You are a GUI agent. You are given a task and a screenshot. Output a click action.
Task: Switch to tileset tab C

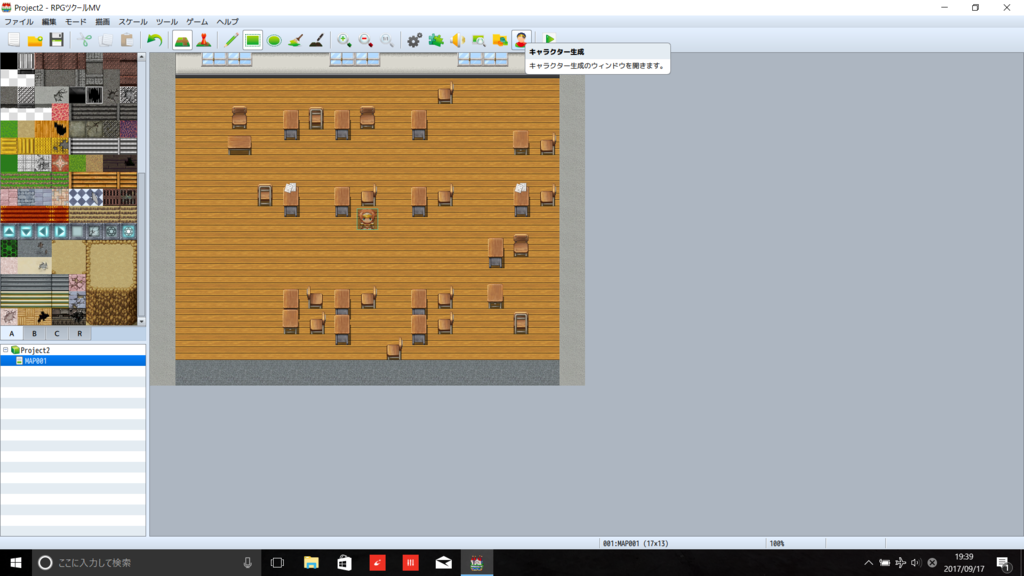[x=57, y=333]
